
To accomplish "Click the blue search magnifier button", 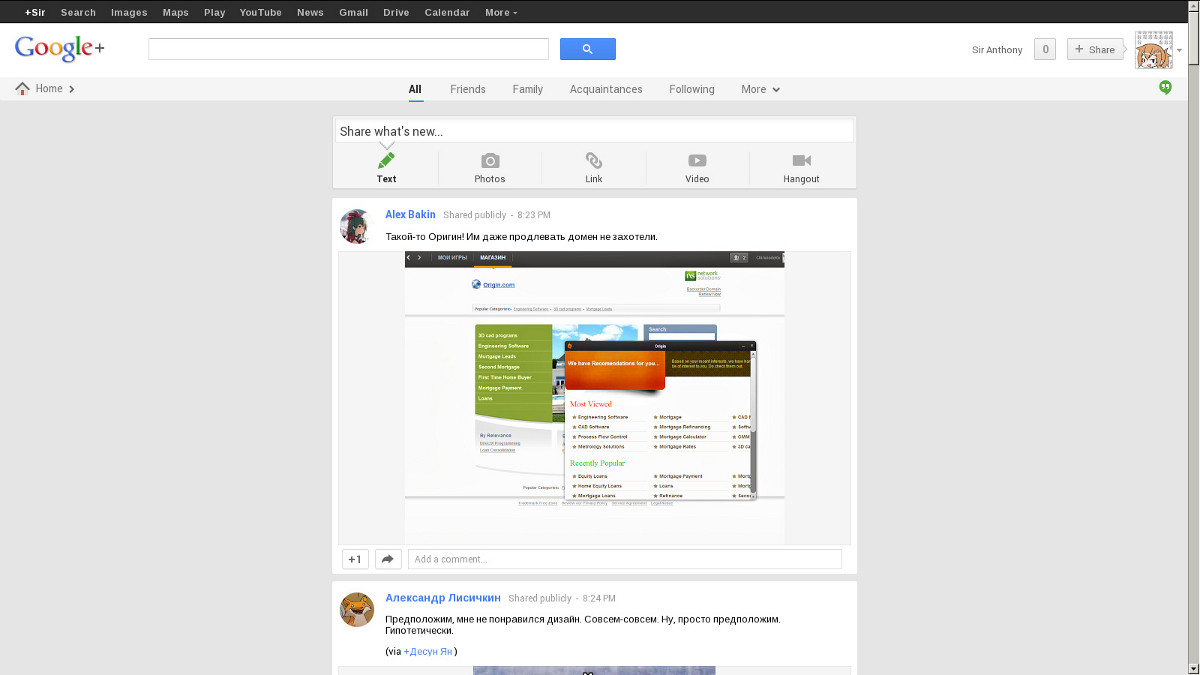I will [587, 49].
